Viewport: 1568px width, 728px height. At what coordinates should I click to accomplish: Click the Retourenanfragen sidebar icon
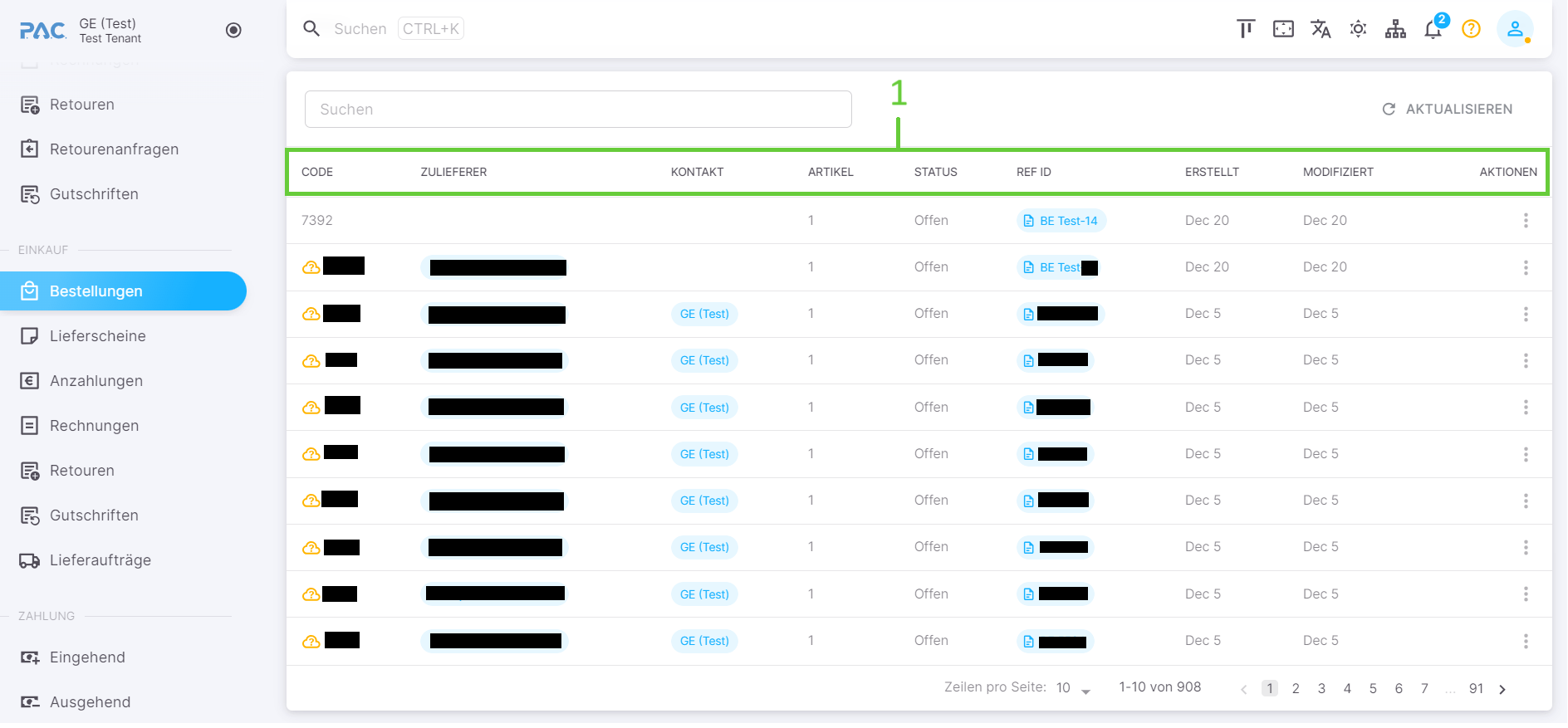30,149
